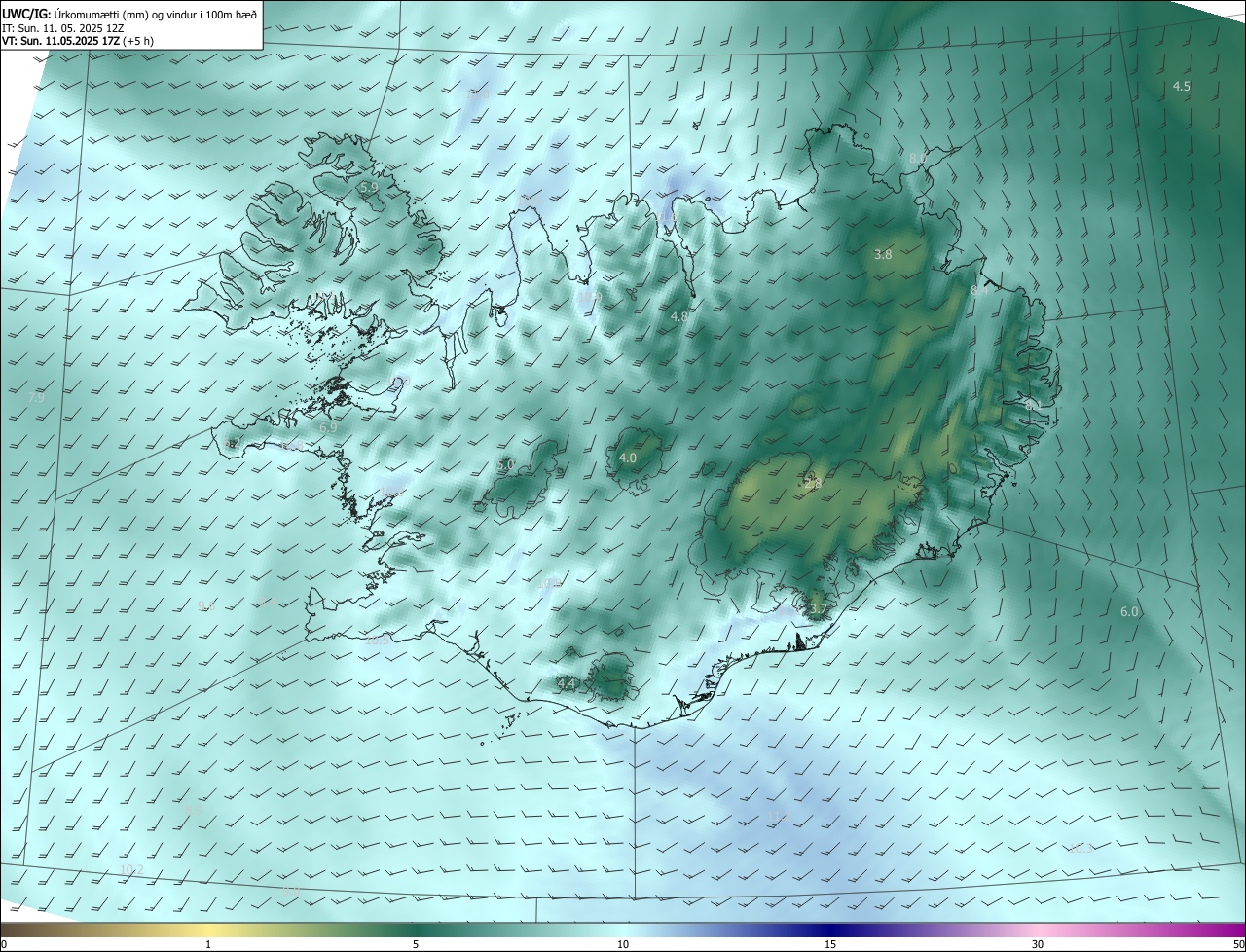Click the 1 mm tick on the color scale

208,944
